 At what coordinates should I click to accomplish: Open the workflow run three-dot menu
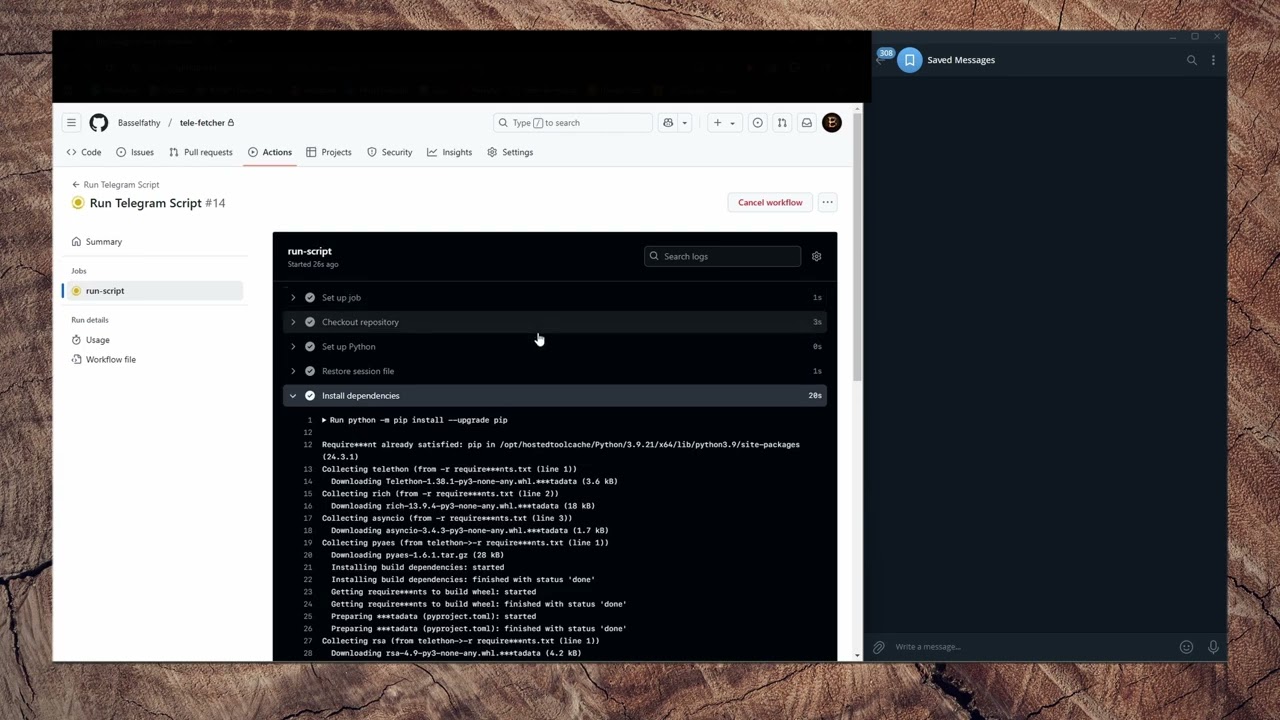pyautogui.click(x=827, y=202)
